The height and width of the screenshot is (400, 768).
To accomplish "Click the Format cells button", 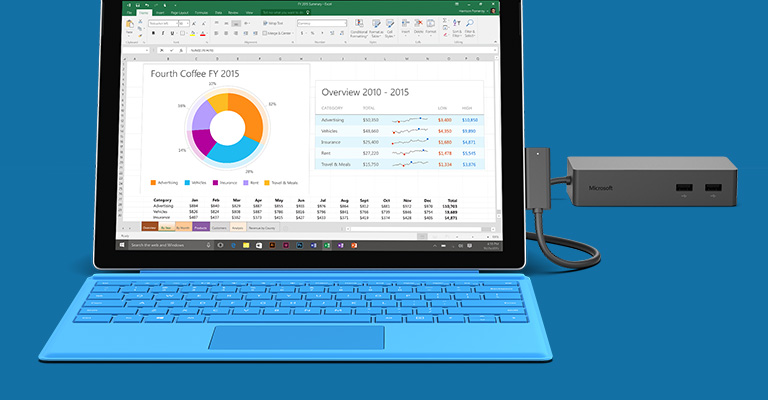I will coord(431,26).
